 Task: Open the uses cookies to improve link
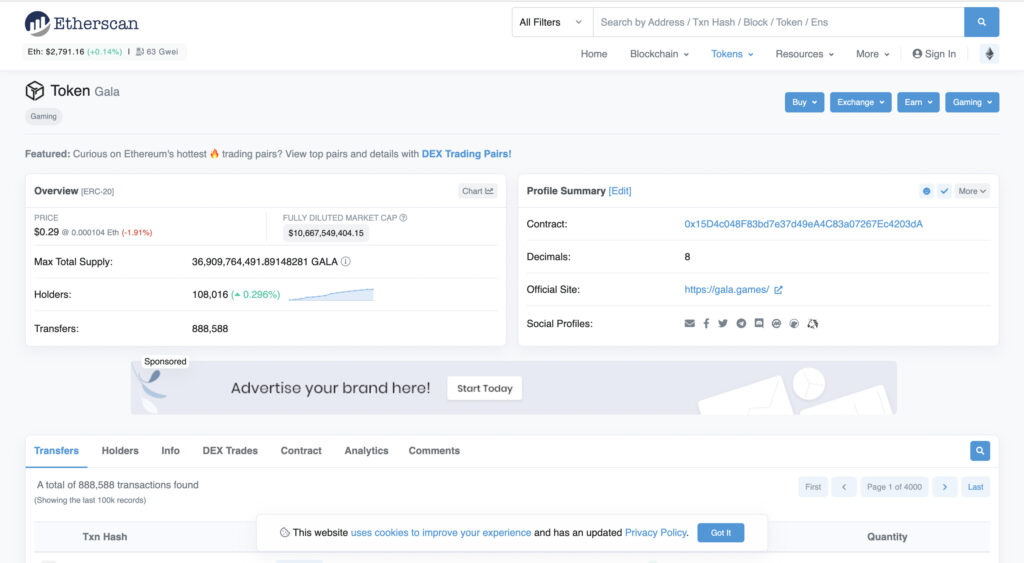coord(441,532)
